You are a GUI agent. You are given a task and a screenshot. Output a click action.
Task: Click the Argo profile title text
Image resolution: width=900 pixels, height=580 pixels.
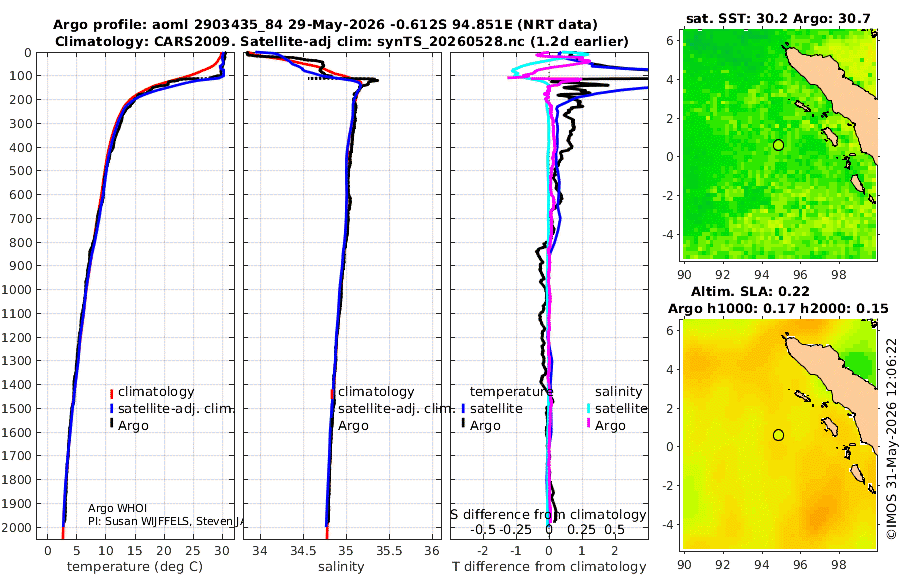(325, 25)
